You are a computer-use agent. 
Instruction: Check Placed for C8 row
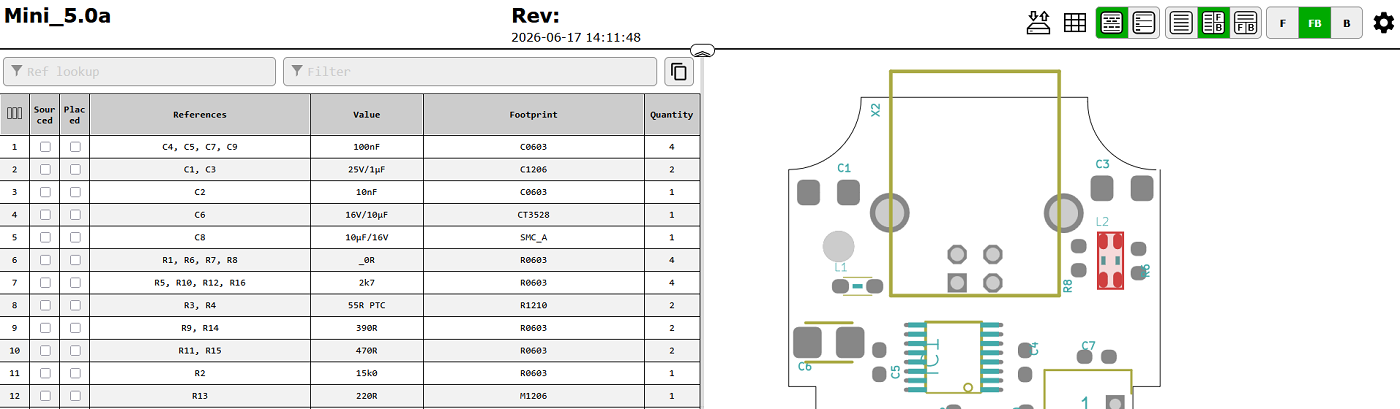coord(75,238)
